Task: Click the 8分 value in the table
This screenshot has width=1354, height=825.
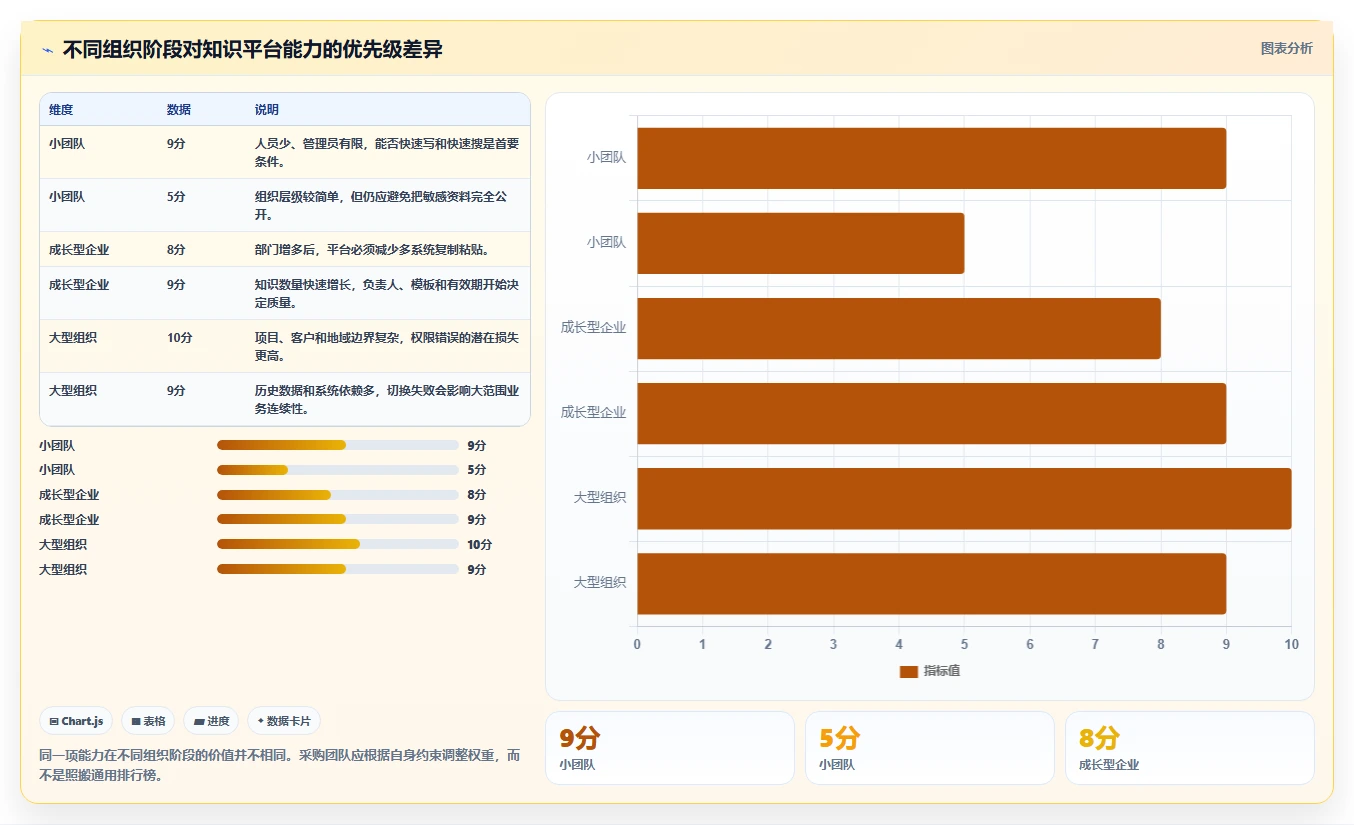Action: 176,250
